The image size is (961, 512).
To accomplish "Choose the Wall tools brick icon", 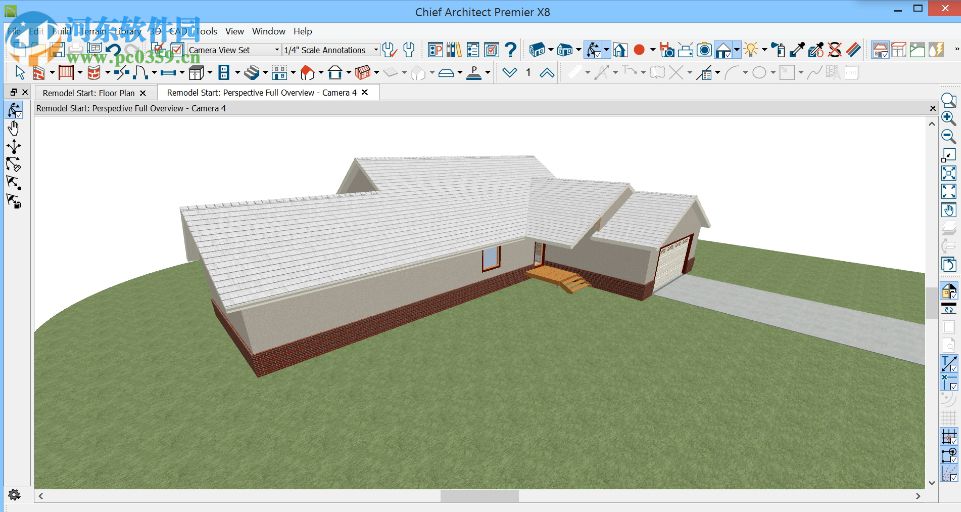I will click(39, 73).
